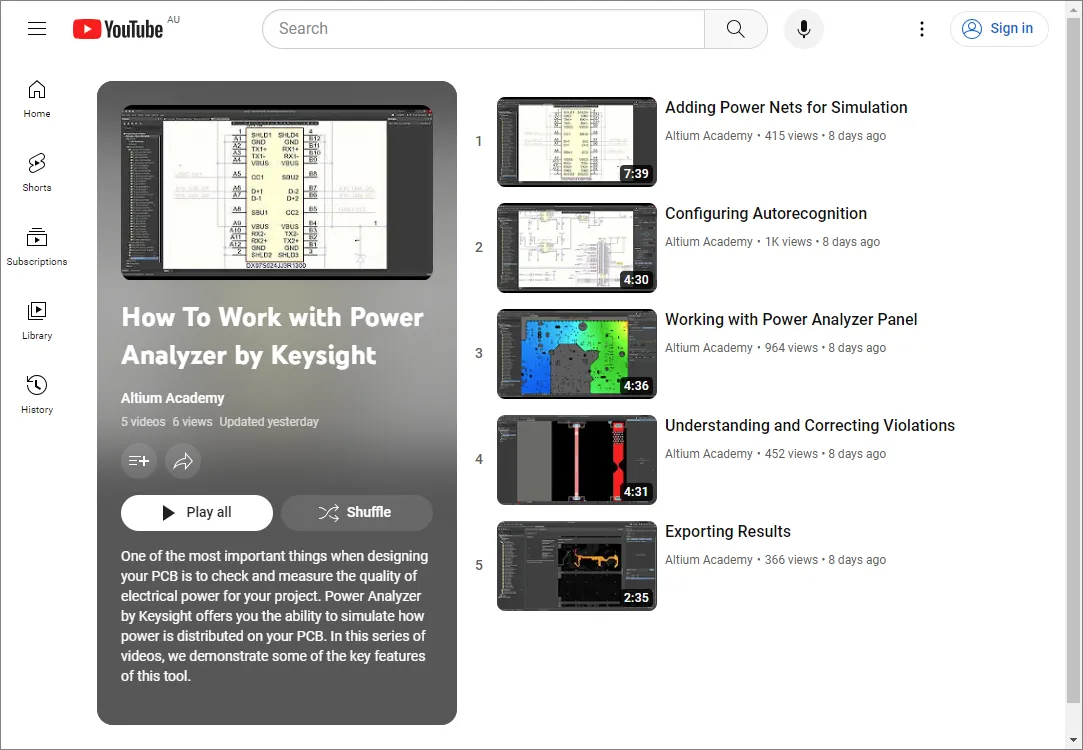Open Altium Academy channel under playlist title
The height and width of the screenshot is (750, 1083).
point(173,398)
